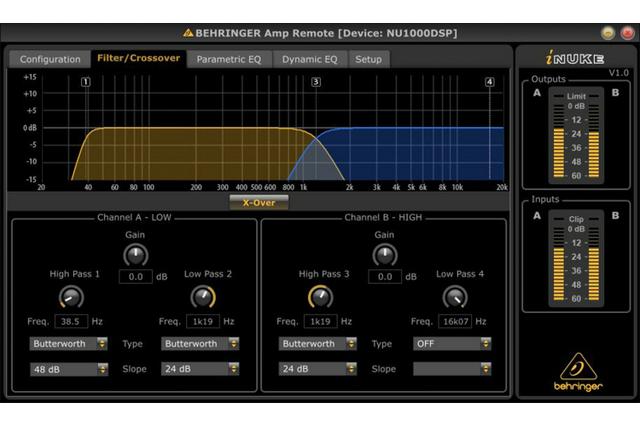Open Low Pass 2 24 dB slope dropdown
Viewport: 640px width, 426px height.
click(x=200, y=368)
